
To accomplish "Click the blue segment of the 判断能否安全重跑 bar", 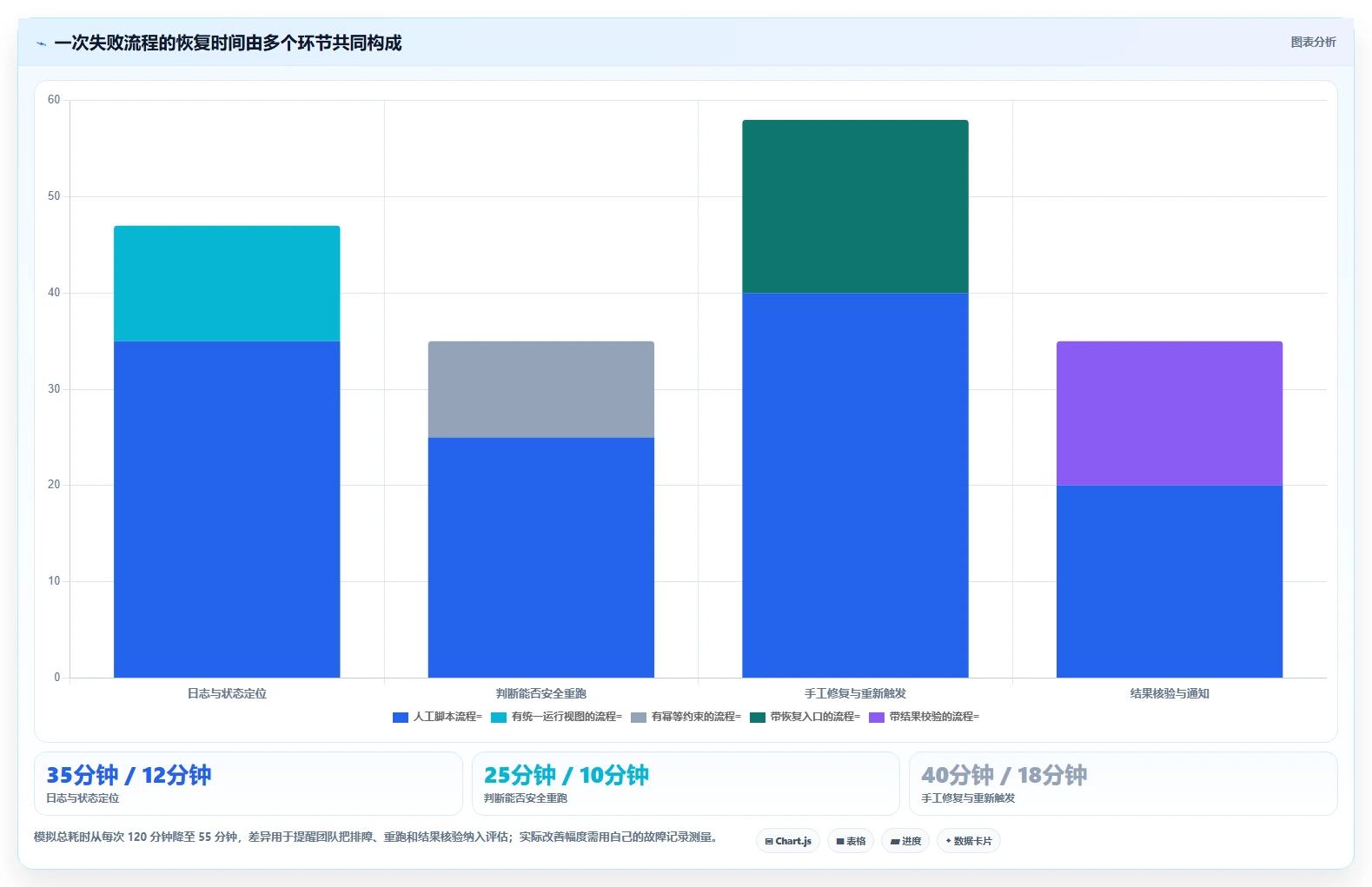I will coord(541,558).
